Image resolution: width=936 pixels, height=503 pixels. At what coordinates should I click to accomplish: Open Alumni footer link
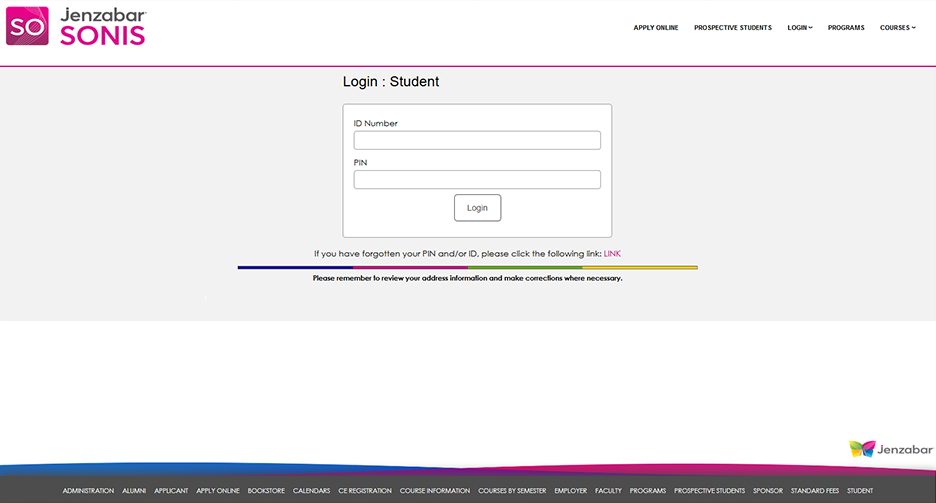[x=134, y=490]
